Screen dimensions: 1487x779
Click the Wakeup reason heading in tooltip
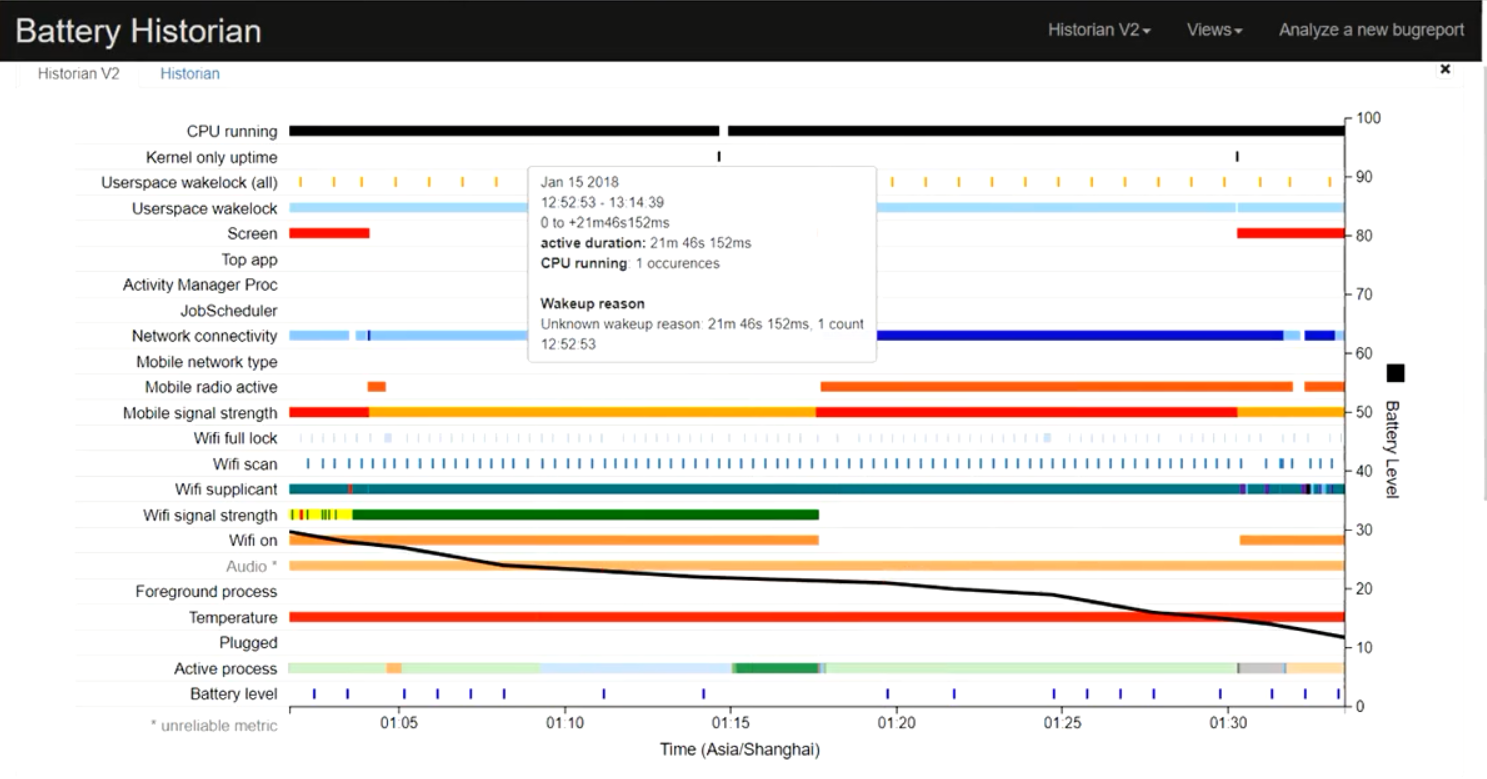[x=593, y=303]
